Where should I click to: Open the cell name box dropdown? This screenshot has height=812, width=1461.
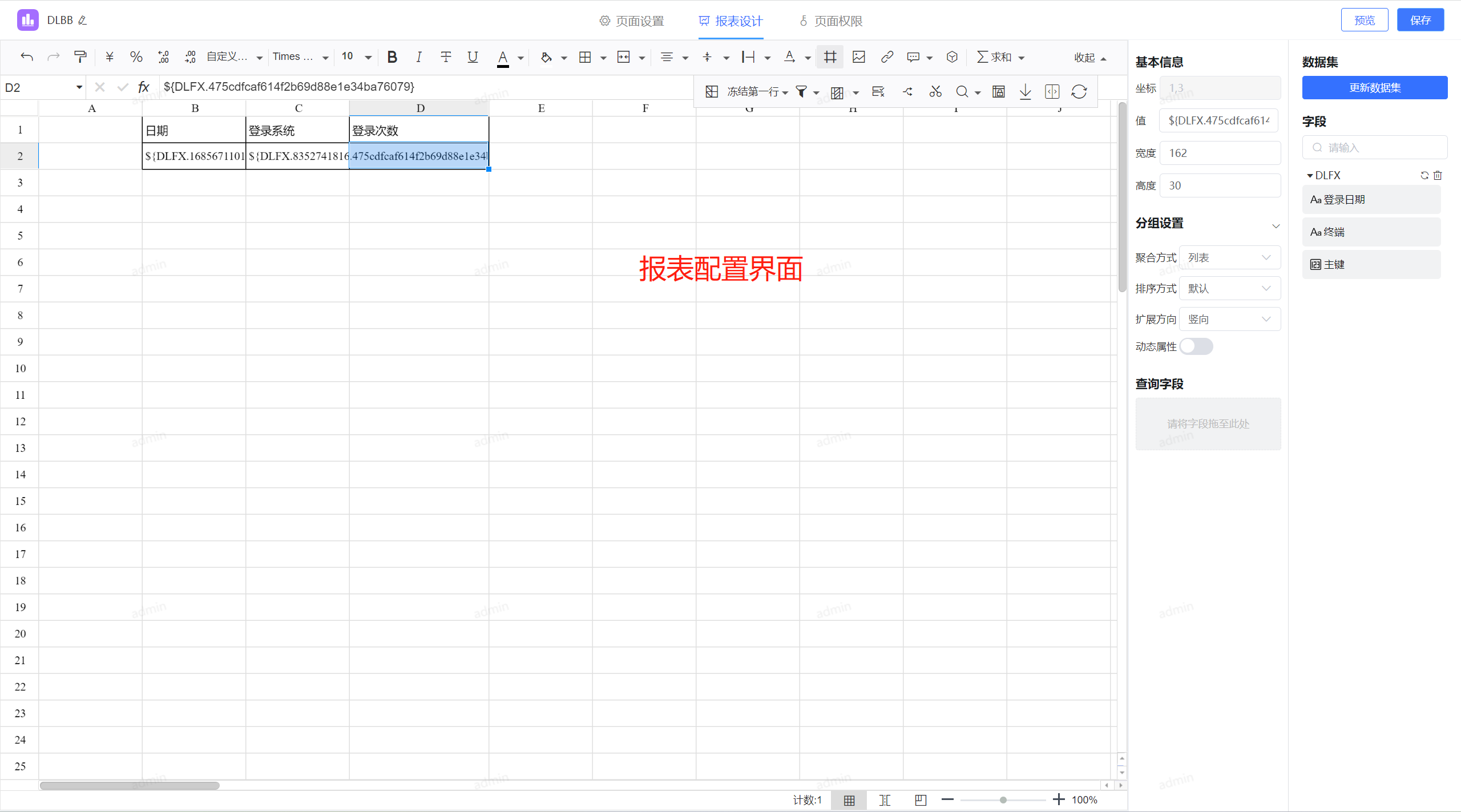79,87
